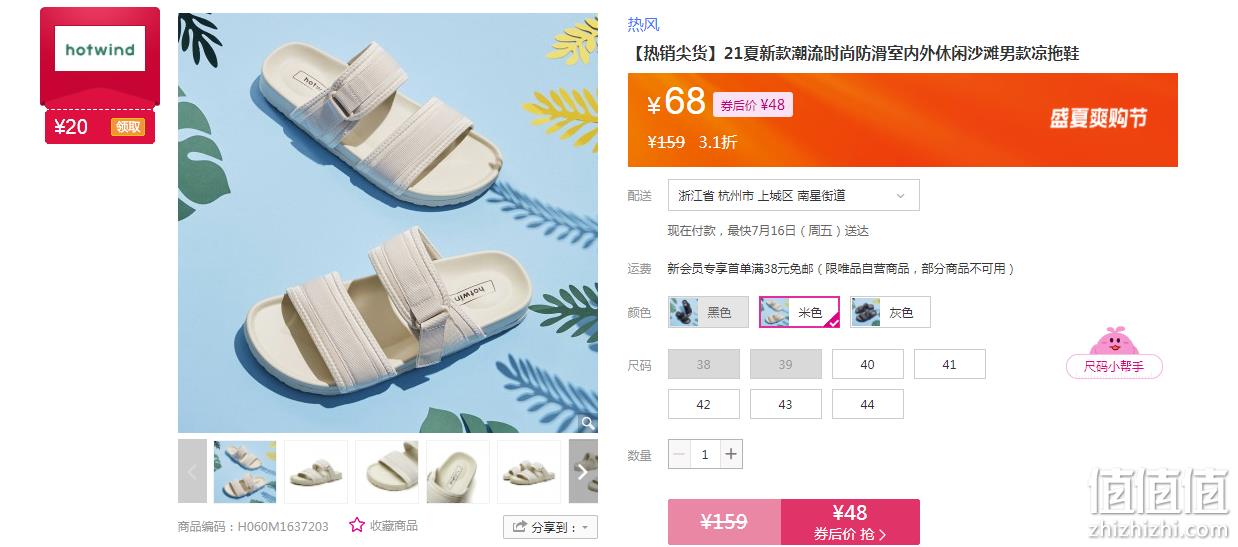Click the previous thumbnails arrow
Viewport: 1238px width, 547px height.
click(x=192, y=471)
